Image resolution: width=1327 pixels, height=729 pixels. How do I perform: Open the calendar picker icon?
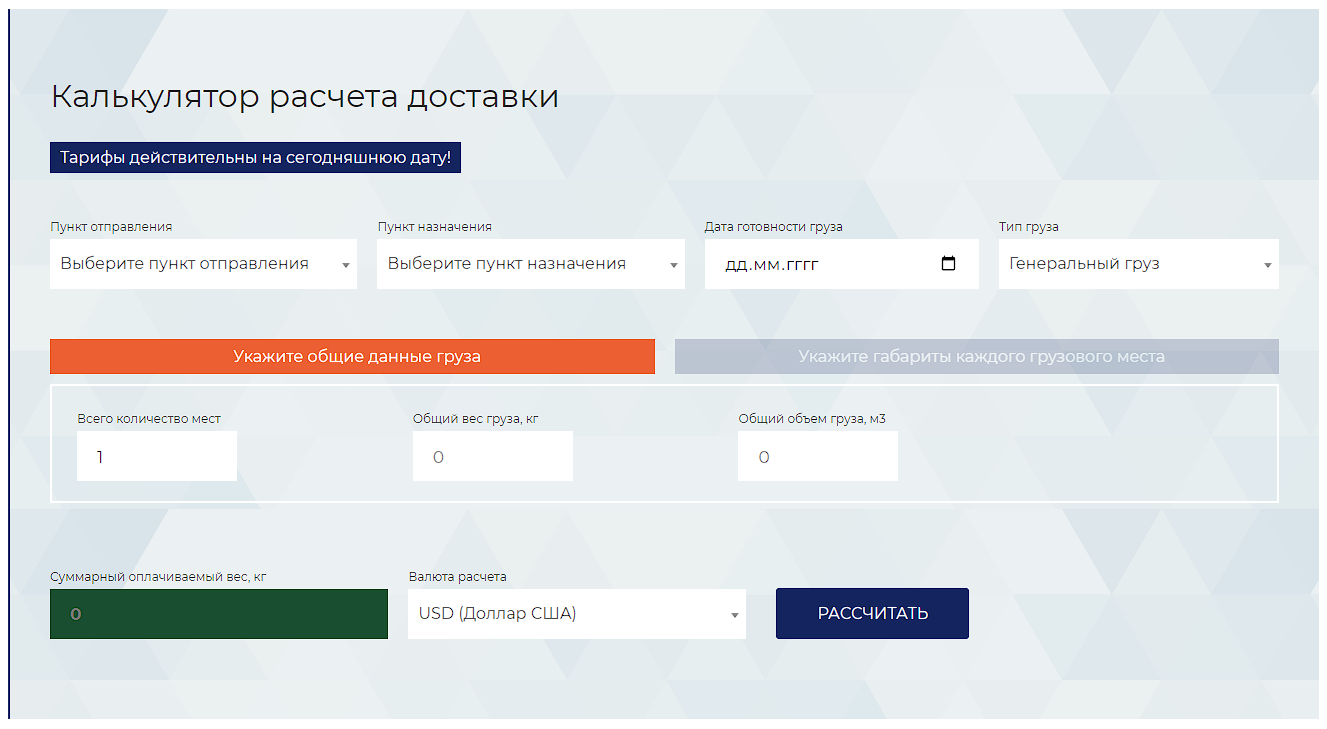click(948, 264)
